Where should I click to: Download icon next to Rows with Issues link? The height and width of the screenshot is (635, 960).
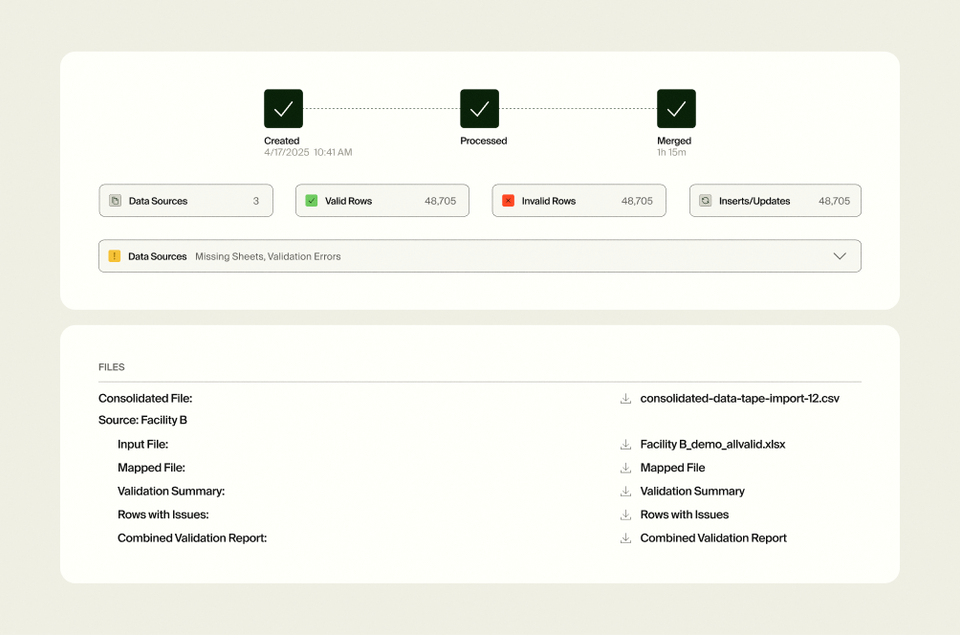pyautogui.click(x=625, y=515)
